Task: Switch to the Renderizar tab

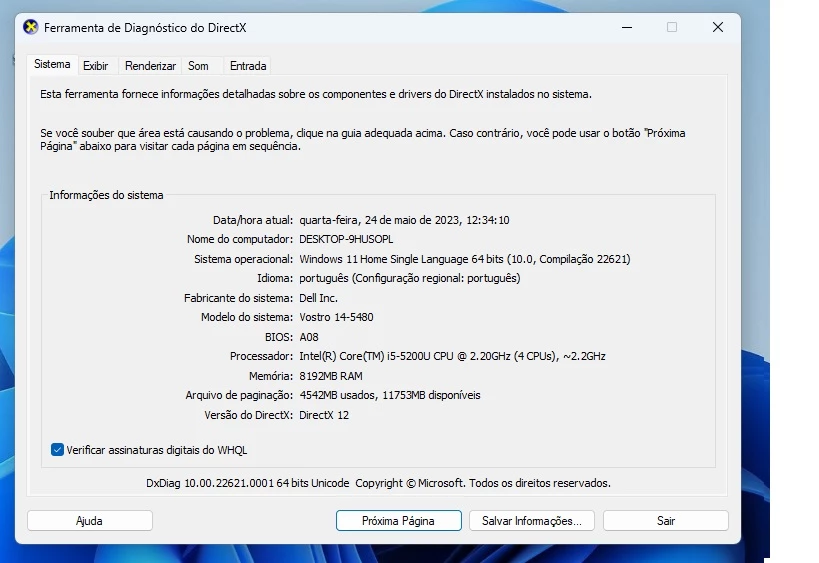Action: (150, 66)
